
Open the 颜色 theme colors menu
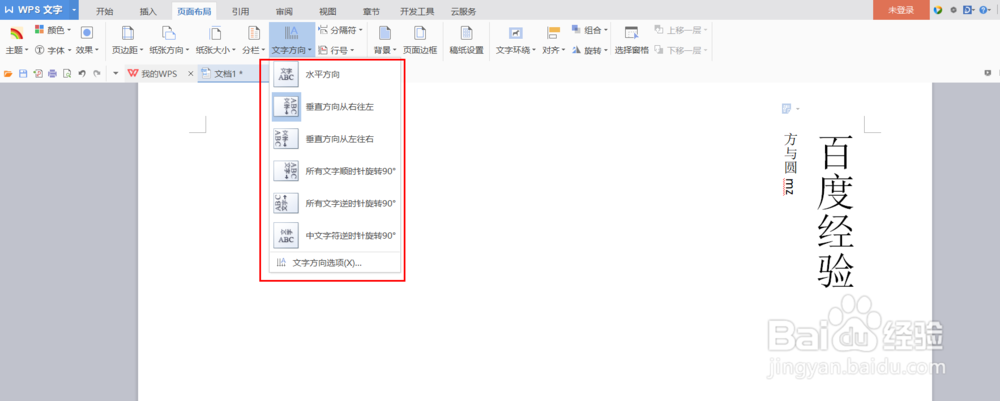(x=53, y=30)
